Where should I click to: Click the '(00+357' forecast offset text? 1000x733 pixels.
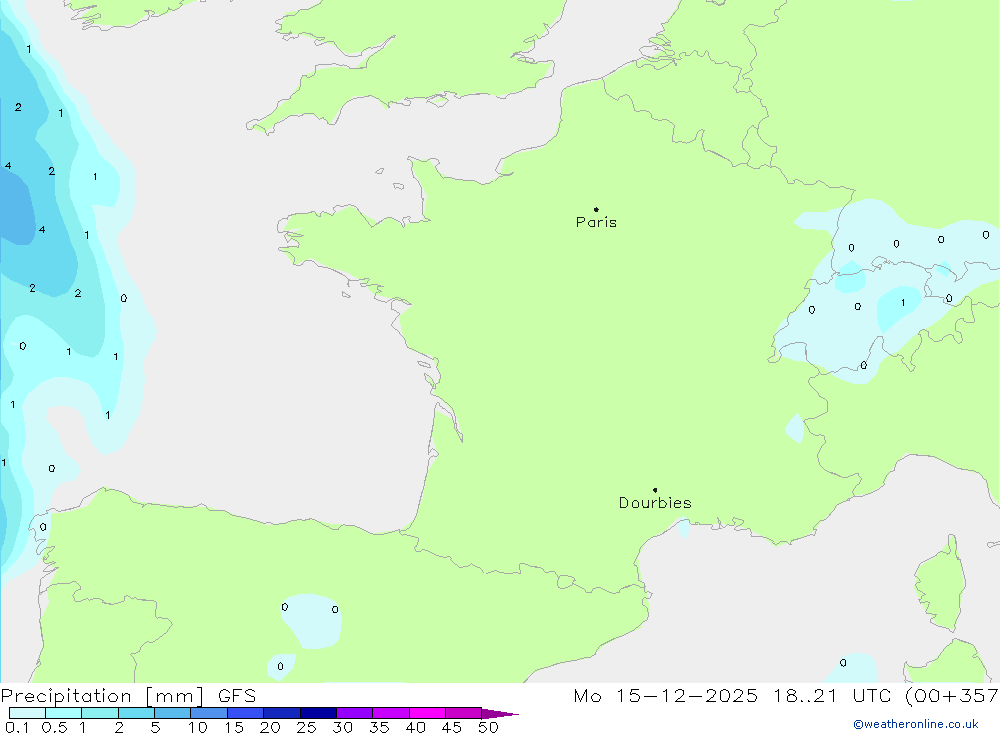pyautogui.click(x=952, y=696)
